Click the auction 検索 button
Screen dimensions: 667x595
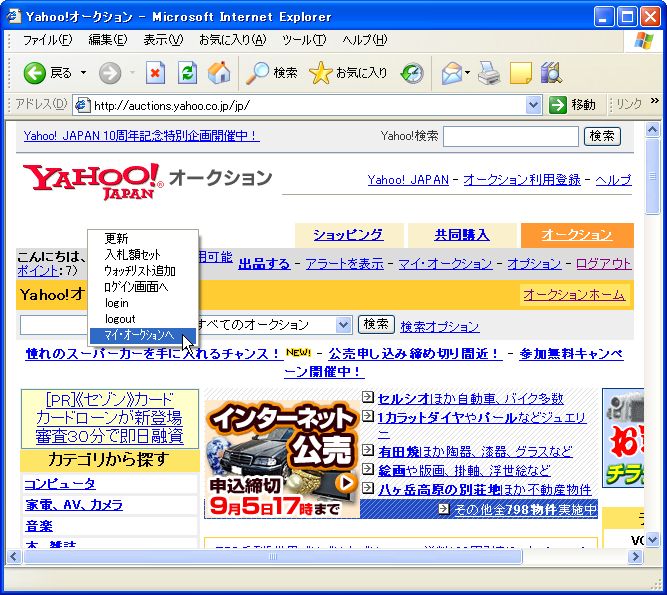click(376, 325)
